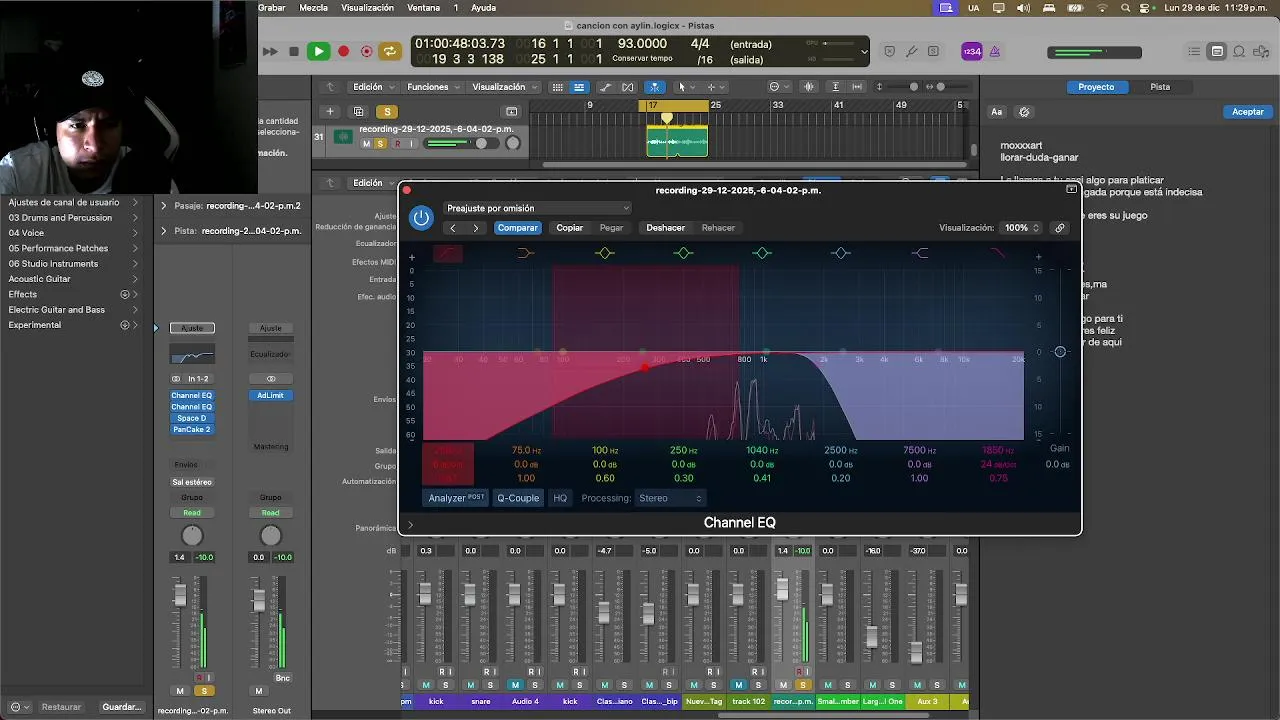This screenshot has height=720, width=1280.
Task: Toggle the global Solo S button in track header
Action: [x=387, y=111]
